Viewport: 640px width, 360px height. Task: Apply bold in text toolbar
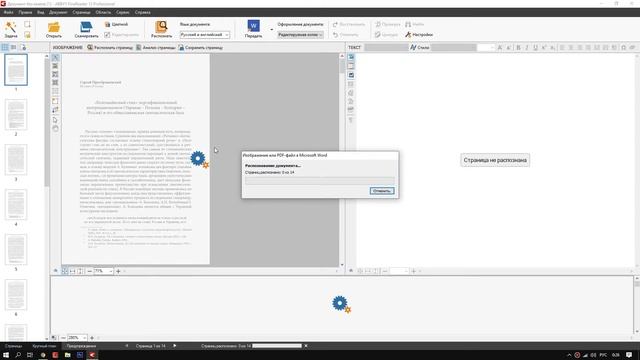coord(518,48)
